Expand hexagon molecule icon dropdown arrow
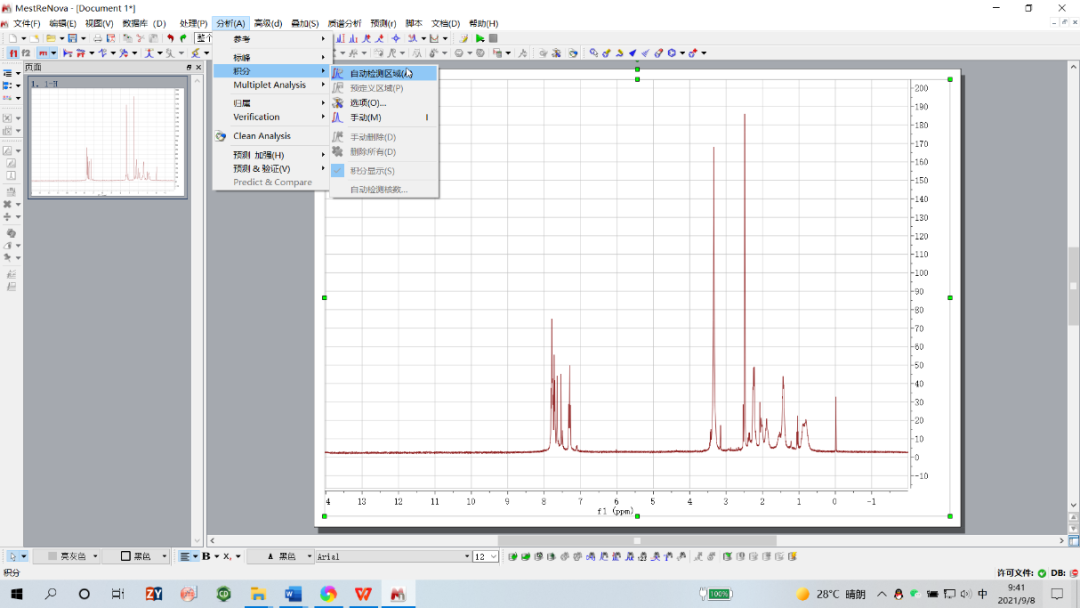1080x608 pixels. pyautogui.click(x=682, y=53)
